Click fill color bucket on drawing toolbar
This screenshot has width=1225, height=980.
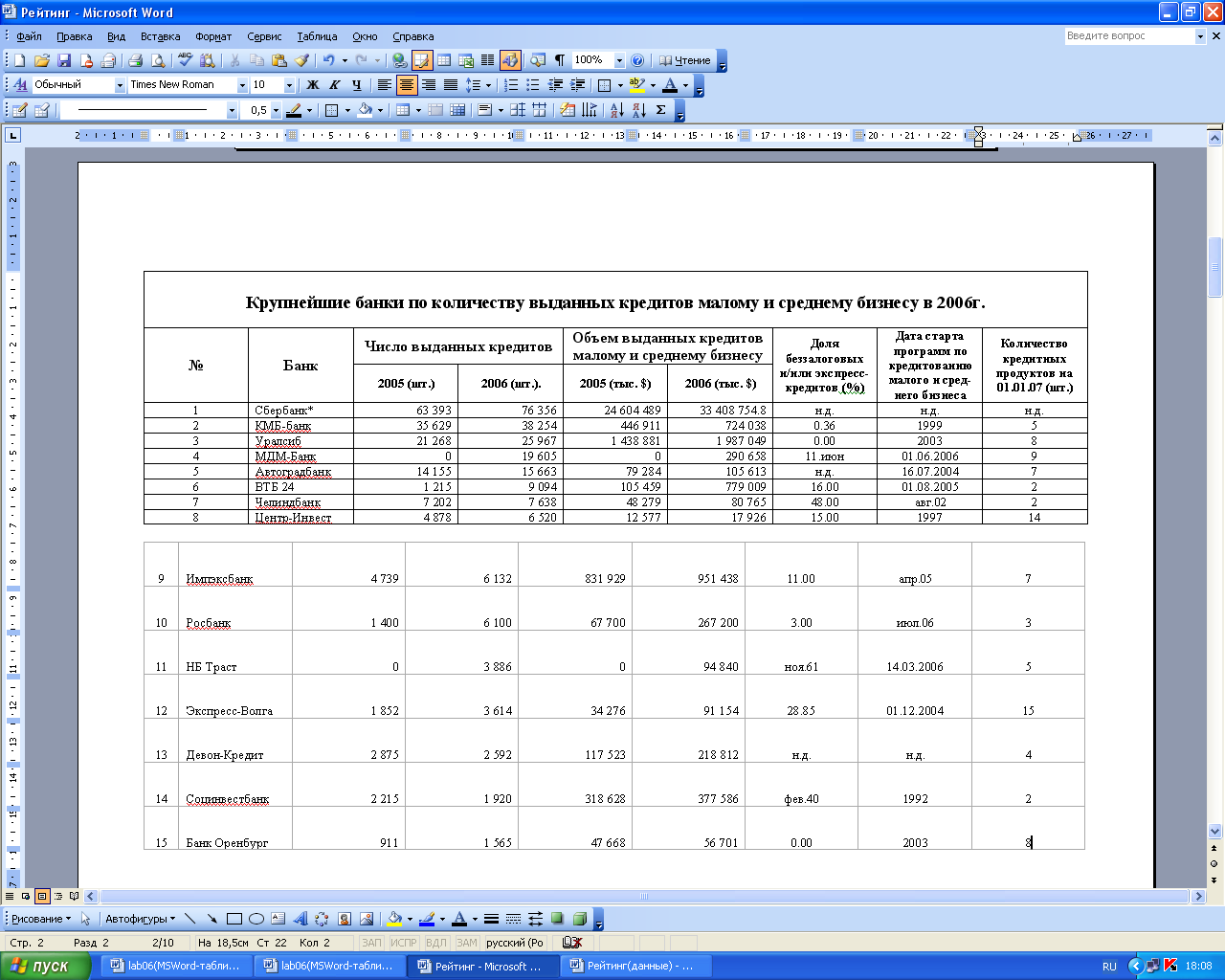click(393, 919)
